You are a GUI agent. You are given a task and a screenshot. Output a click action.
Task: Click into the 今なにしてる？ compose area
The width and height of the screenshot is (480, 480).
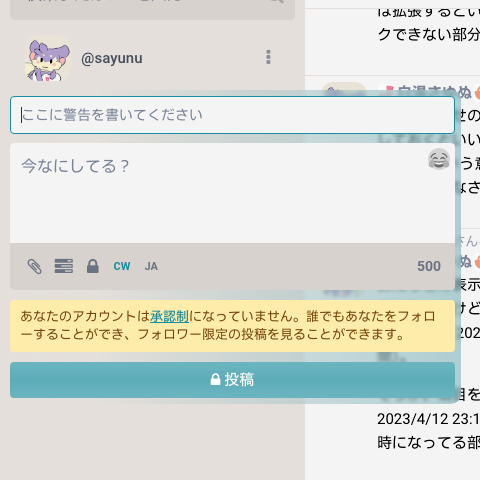coord(232,193)
